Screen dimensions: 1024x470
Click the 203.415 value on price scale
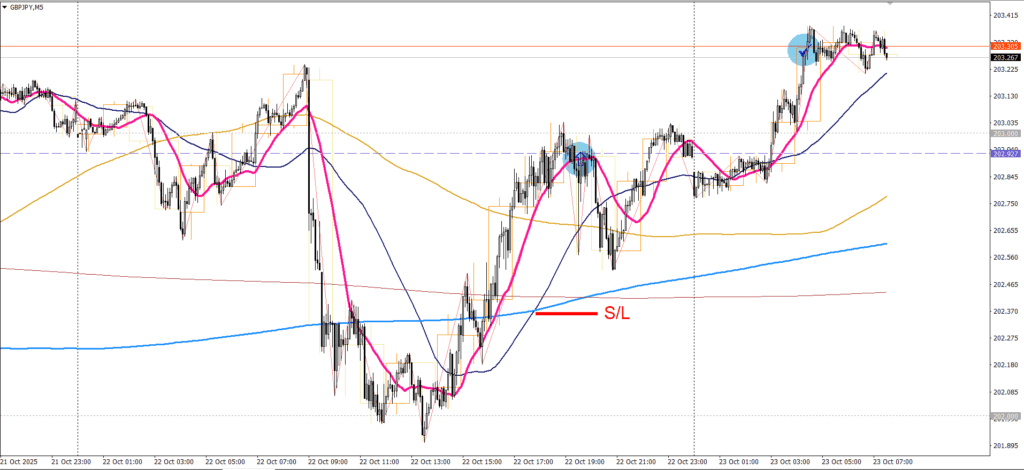pos(1004,15)
